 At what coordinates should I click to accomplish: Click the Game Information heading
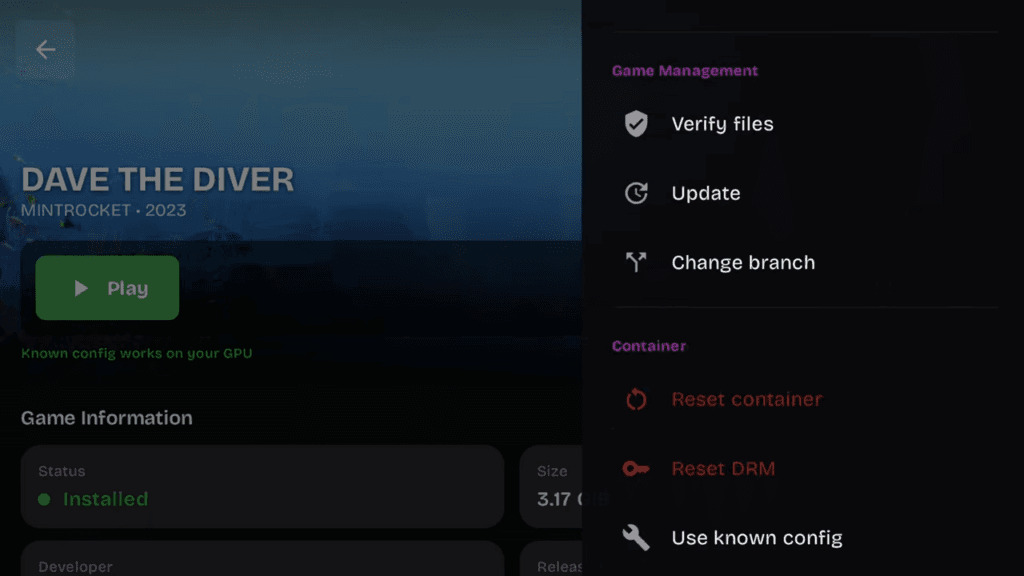tap(106, 418)
